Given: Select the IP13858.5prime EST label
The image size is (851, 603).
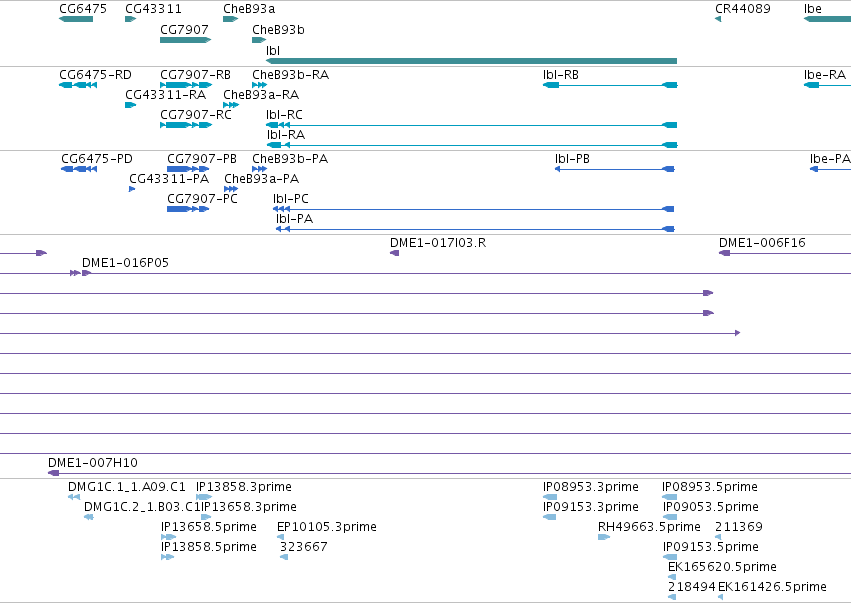Looking at the screenshot, I should (209, 548).
